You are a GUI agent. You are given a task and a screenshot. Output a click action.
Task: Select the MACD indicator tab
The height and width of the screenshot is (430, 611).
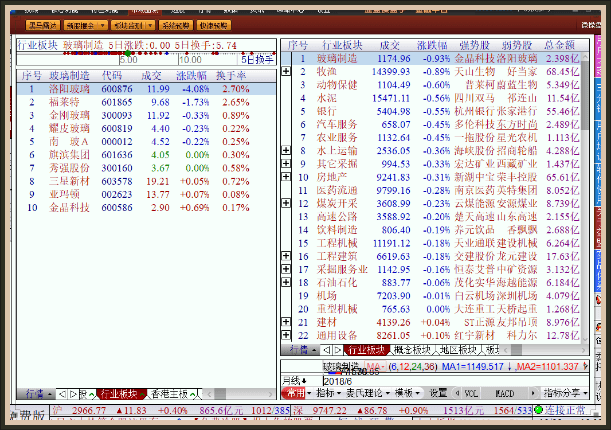505,393
